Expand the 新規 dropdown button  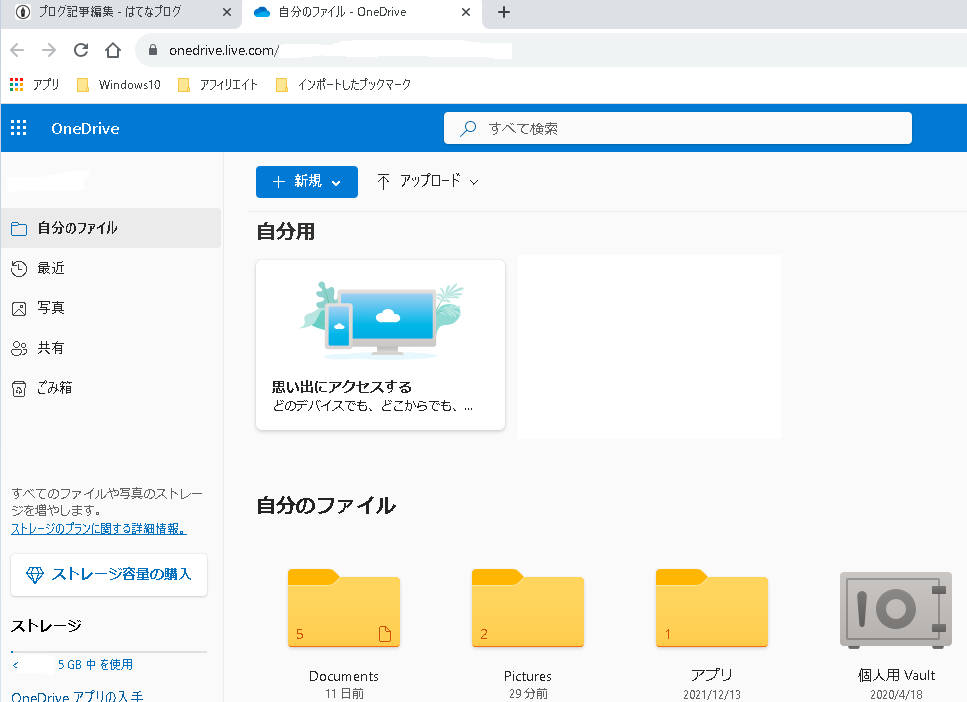[x=307, y=181]
